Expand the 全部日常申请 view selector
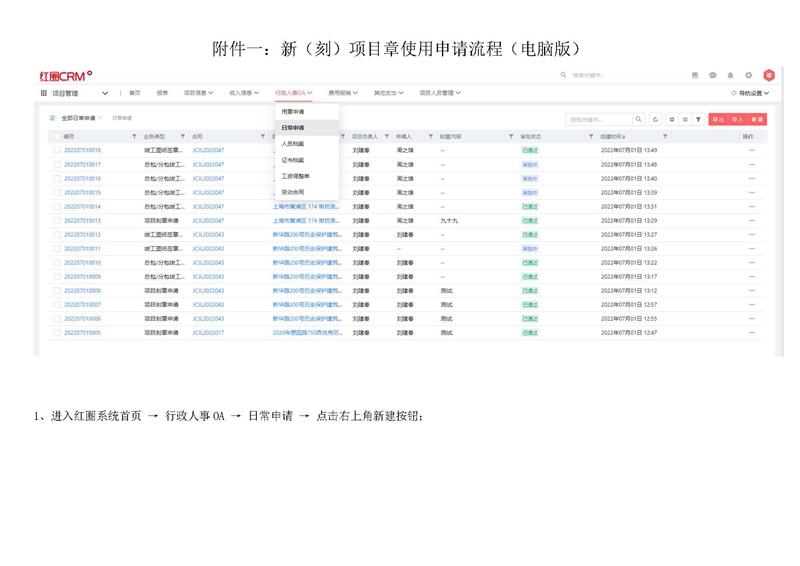 point(81,118)
